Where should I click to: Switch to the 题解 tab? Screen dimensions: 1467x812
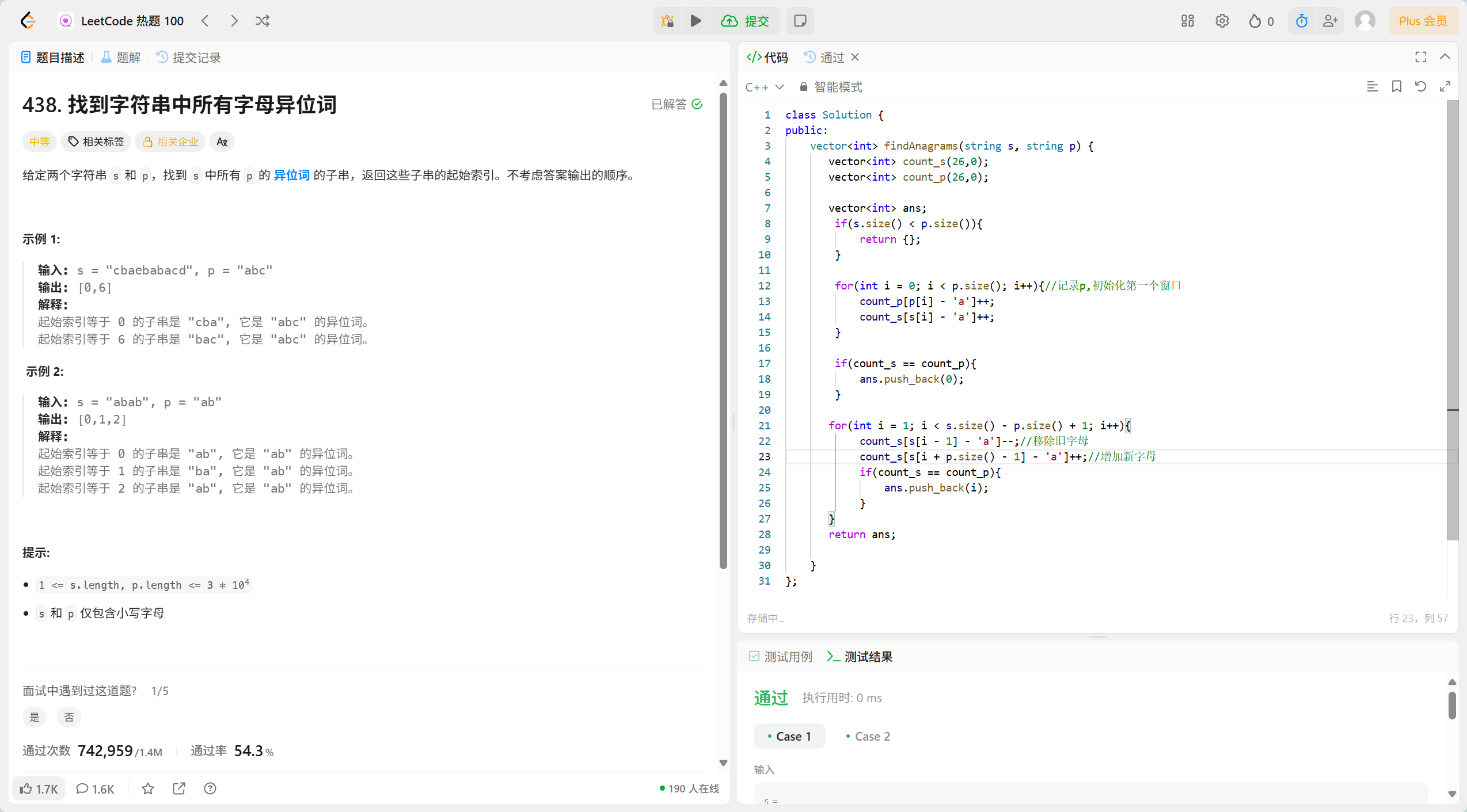[x=121, y=58]
